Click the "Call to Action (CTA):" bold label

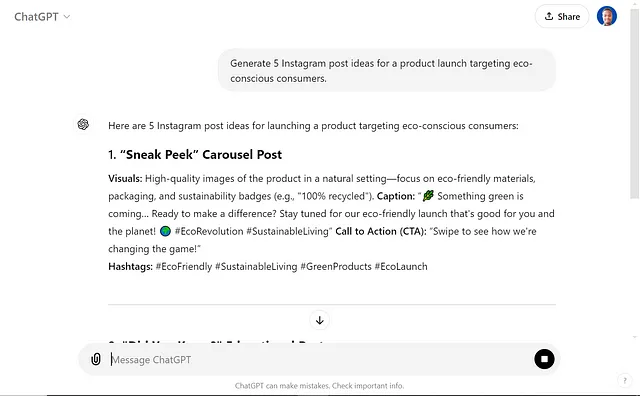pyautogui.click(x=381, y=231)
